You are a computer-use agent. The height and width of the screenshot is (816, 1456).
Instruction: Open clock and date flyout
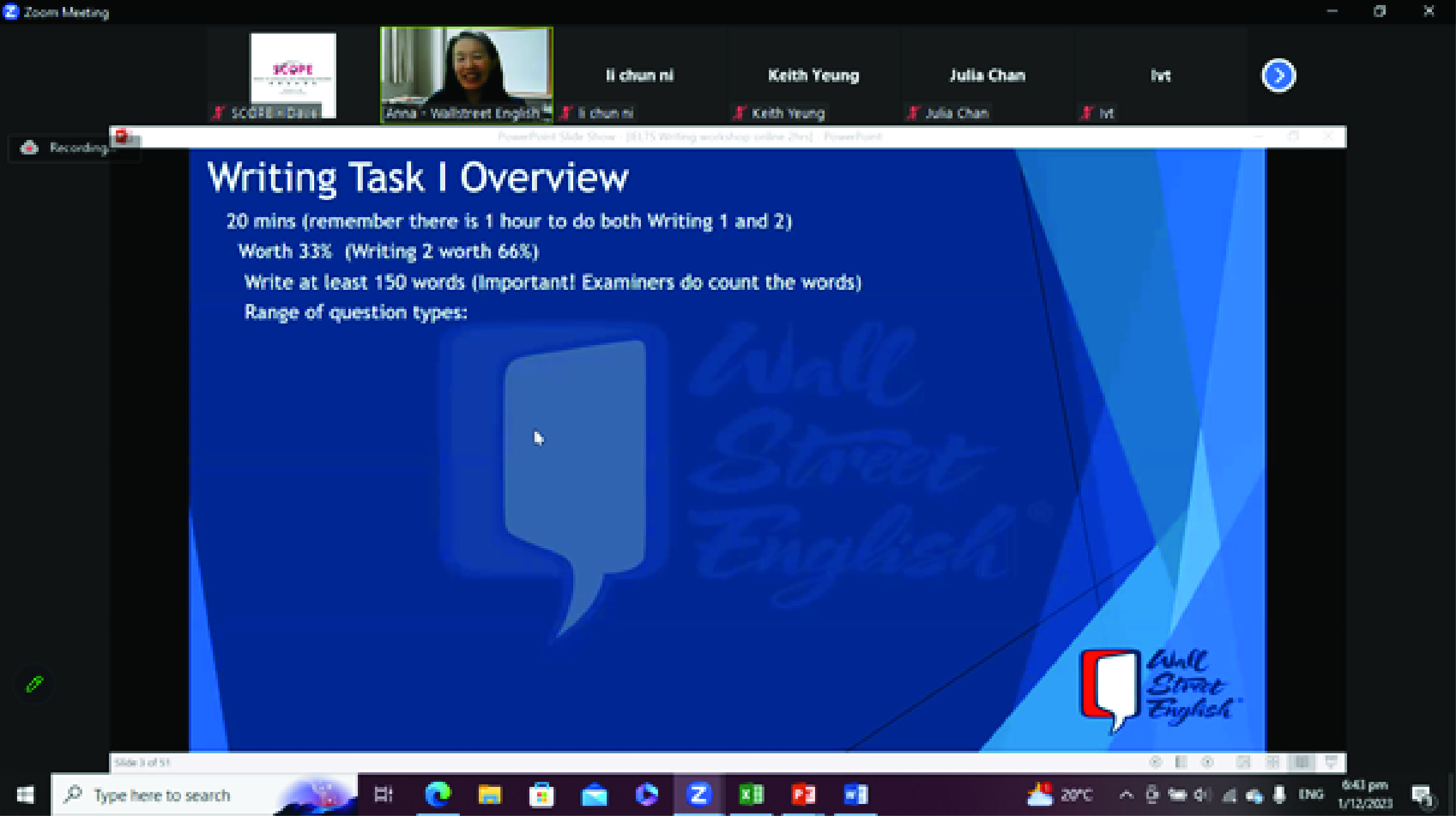tap(1365, 794)
